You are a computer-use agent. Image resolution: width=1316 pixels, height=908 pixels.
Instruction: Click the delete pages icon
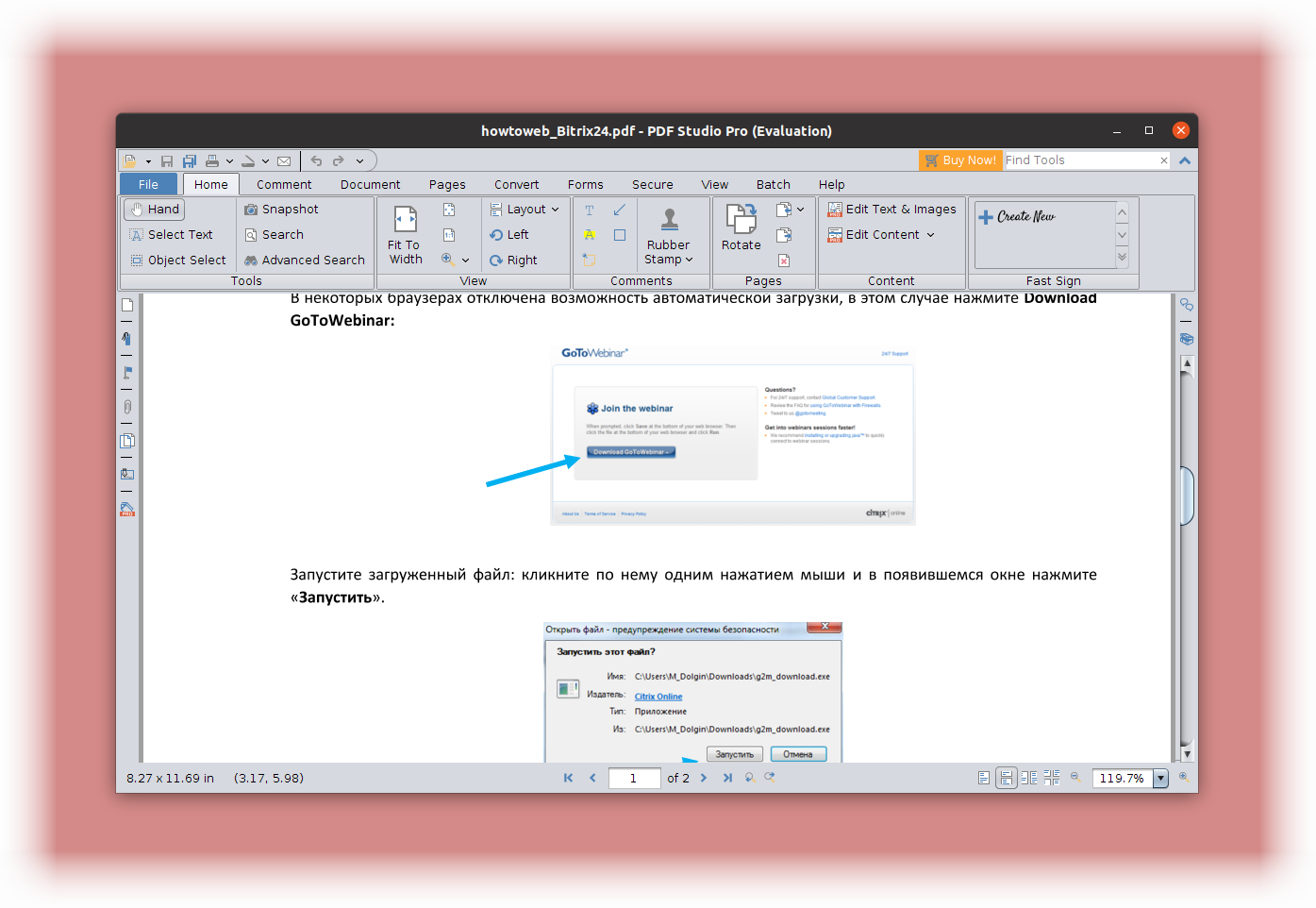pos(784,261)
